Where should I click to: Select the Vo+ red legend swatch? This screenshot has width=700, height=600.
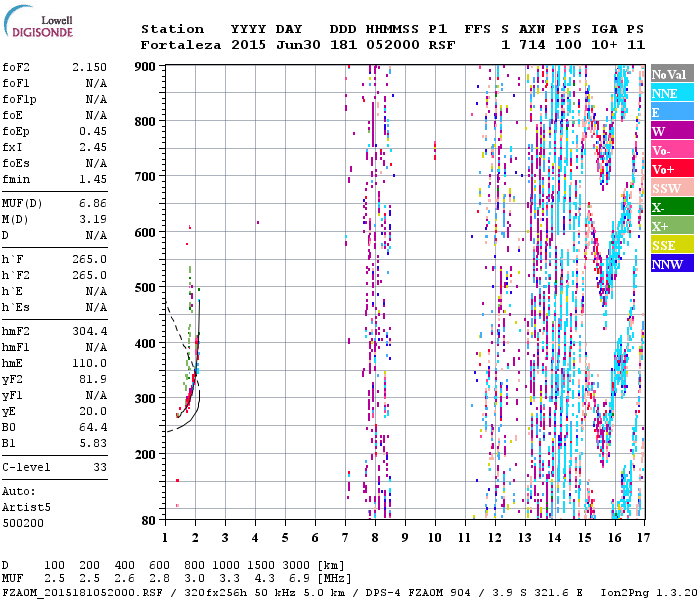669,169
